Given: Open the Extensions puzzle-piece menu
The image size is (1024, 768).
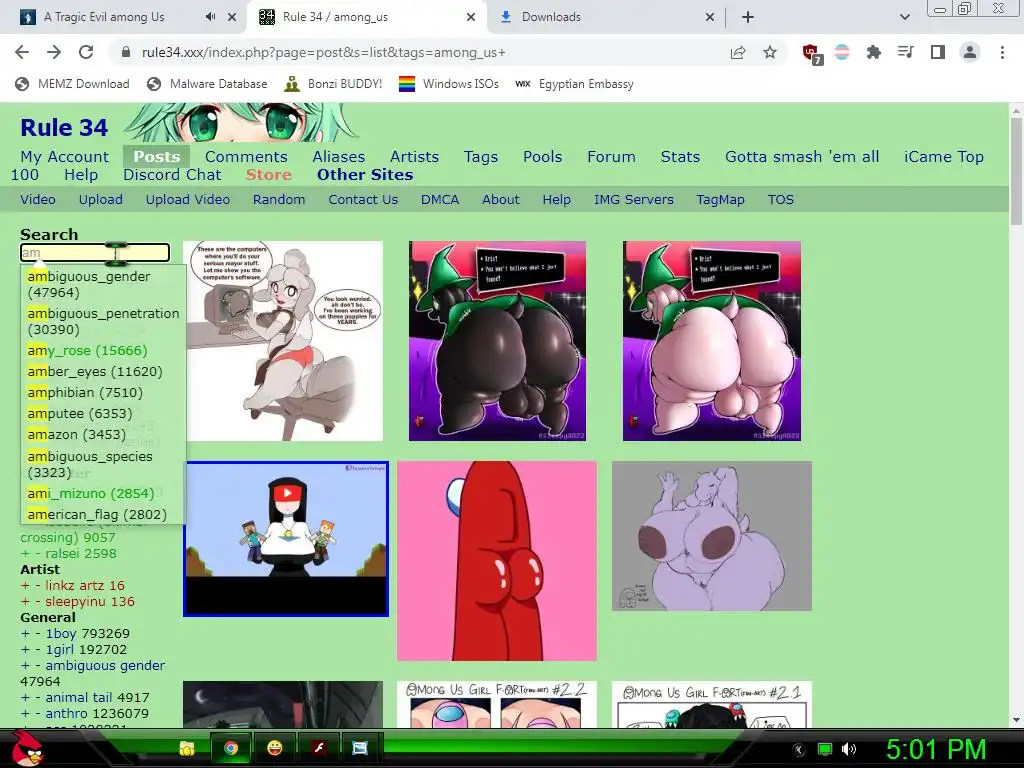Looking at the screenshot, I should coord(873,52).
